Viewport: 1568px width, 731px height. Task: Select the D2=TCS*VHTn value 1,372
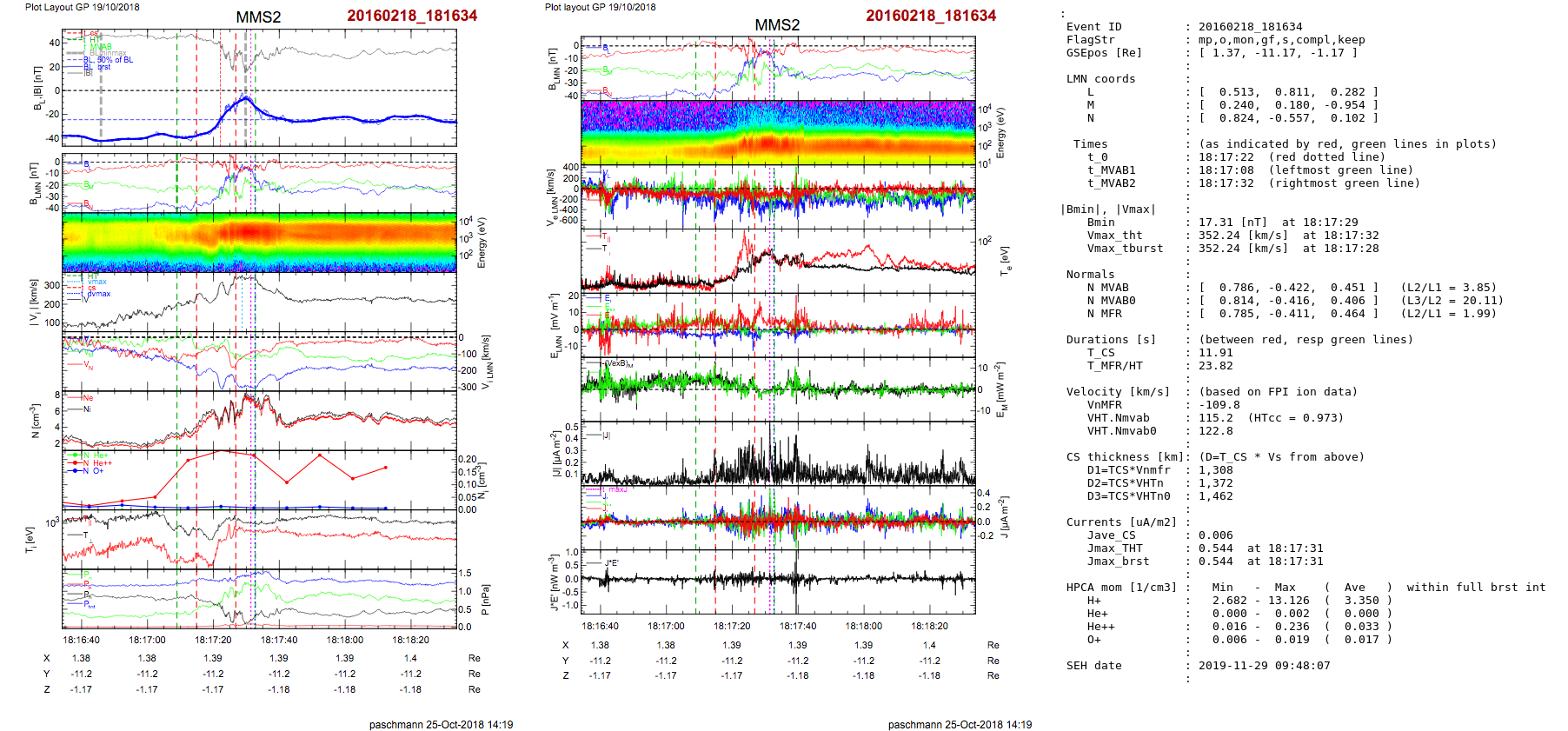tap(1216, 483)
